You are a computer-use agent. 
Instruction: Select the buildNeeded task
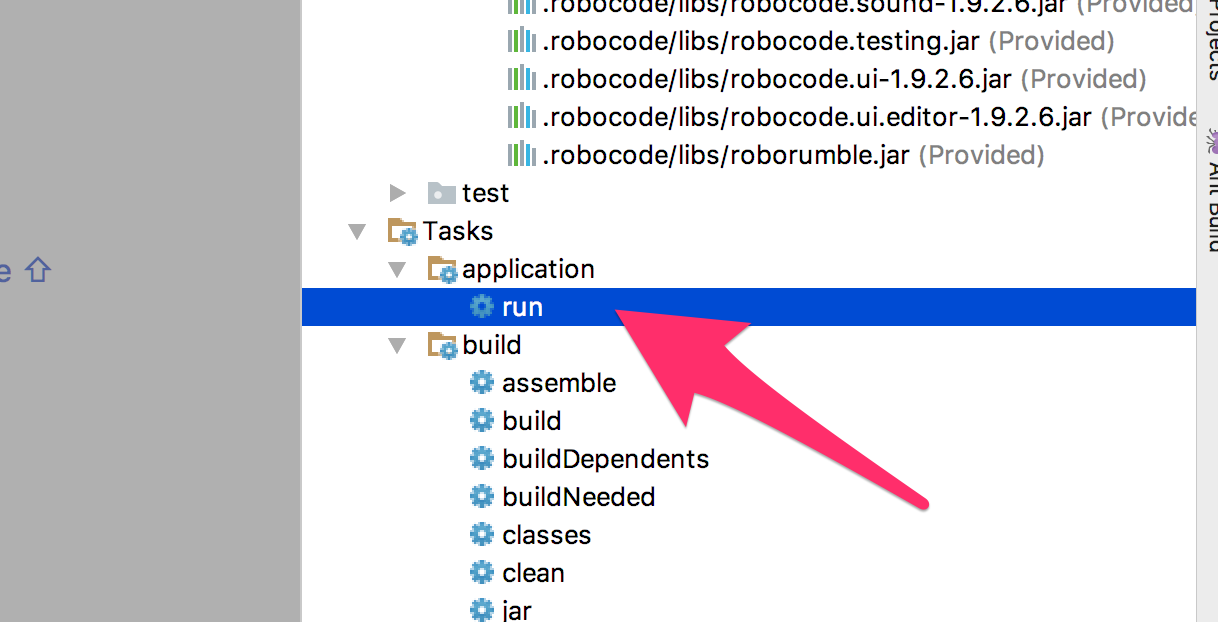tap(578, 497)
